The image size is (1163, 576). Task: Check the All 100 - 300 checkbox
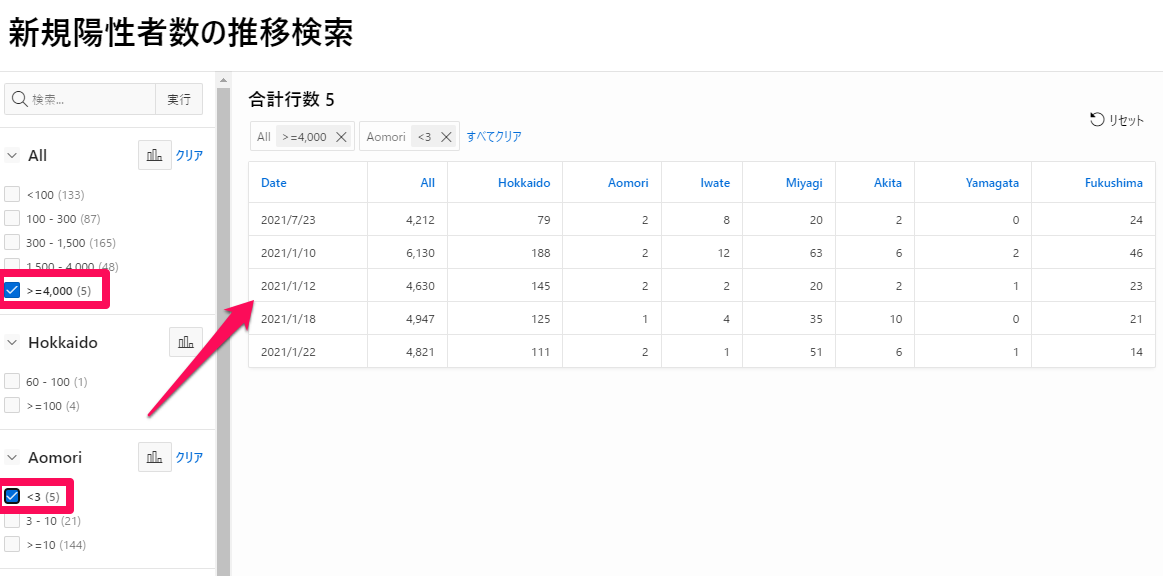pyautogui.click(x=12, y=218)
